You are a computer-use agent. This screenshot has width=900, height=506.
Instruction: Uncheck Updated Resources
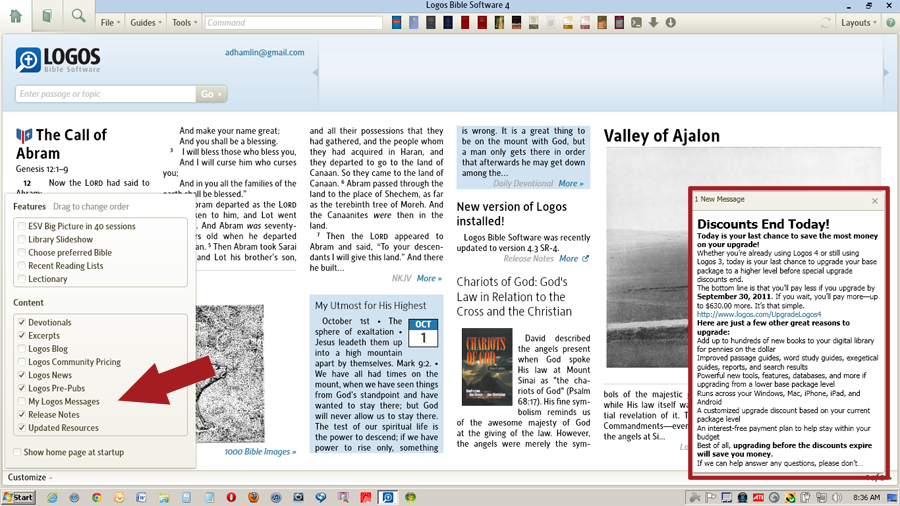tap(22, 428)
